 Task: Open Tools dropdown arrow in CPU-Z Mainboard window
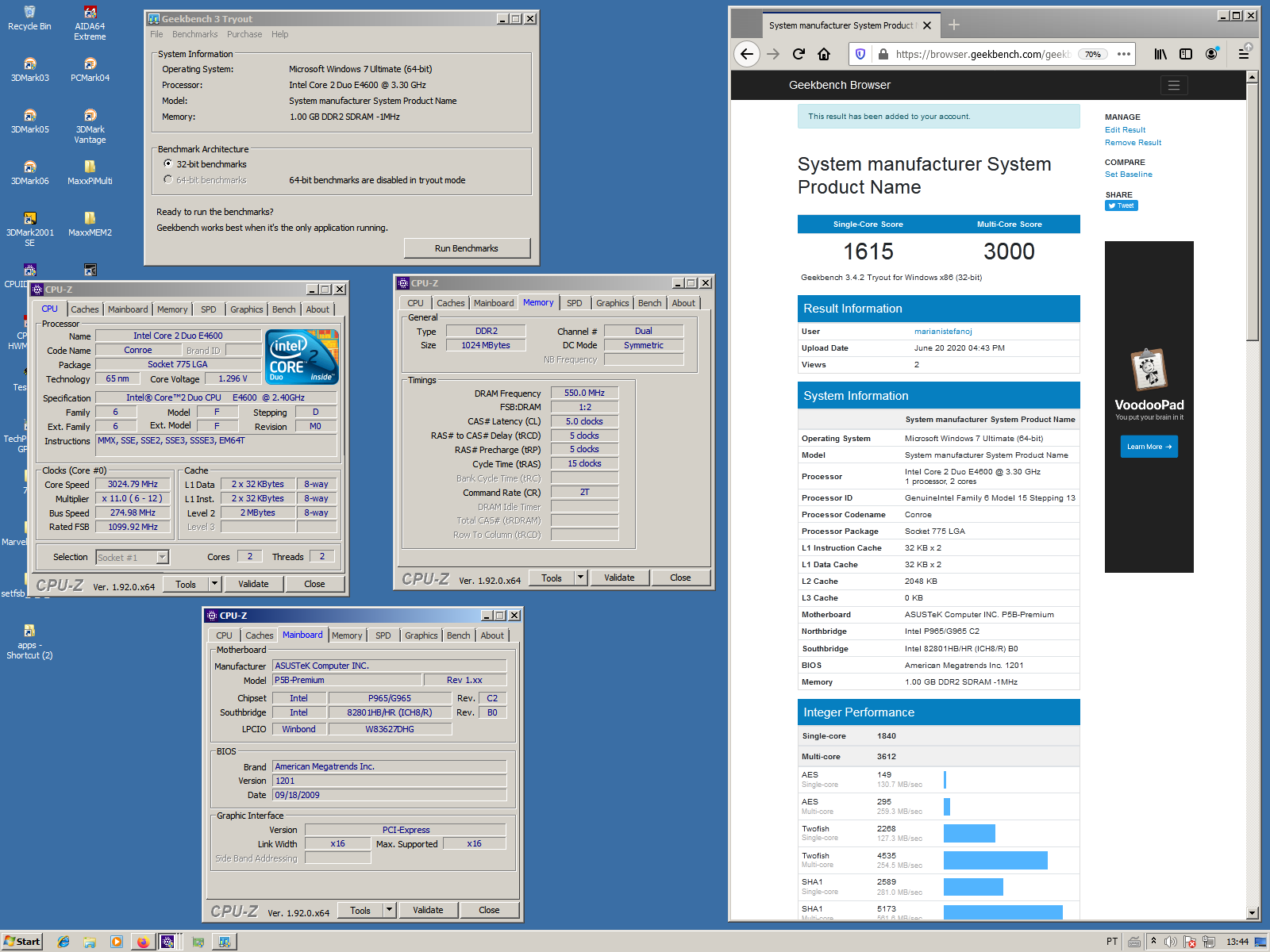pos(389,910)
